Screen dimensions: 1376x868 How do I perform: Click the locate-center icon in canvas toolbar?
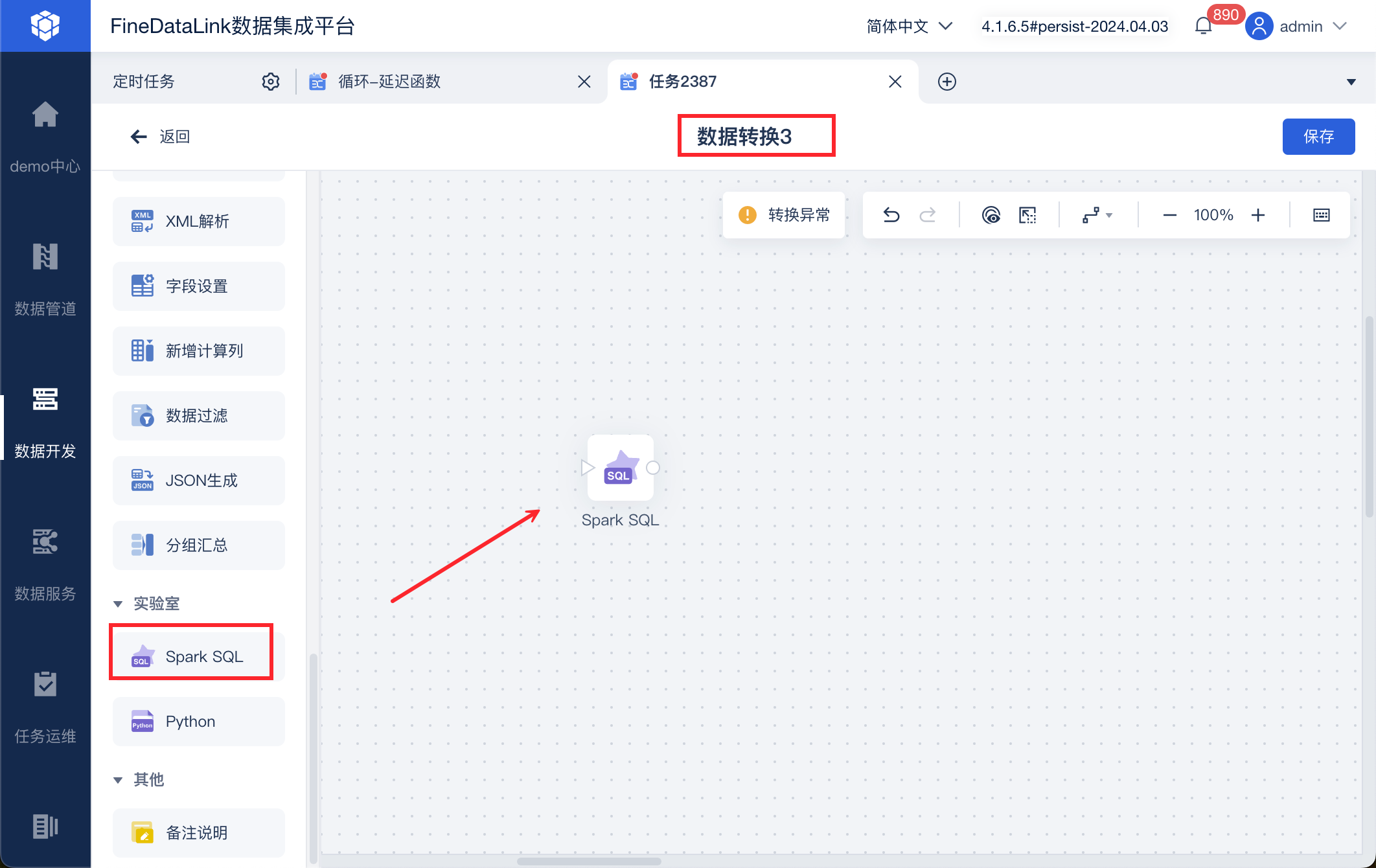point(991,215)
